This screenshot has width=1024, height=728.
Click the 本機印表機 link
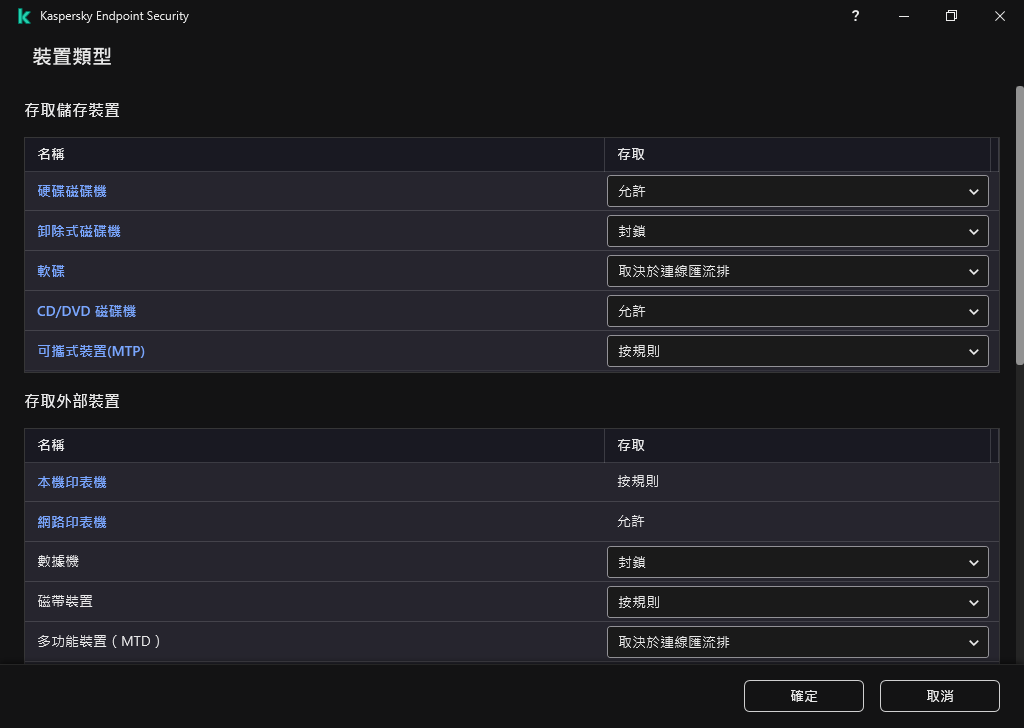point(72,482)
